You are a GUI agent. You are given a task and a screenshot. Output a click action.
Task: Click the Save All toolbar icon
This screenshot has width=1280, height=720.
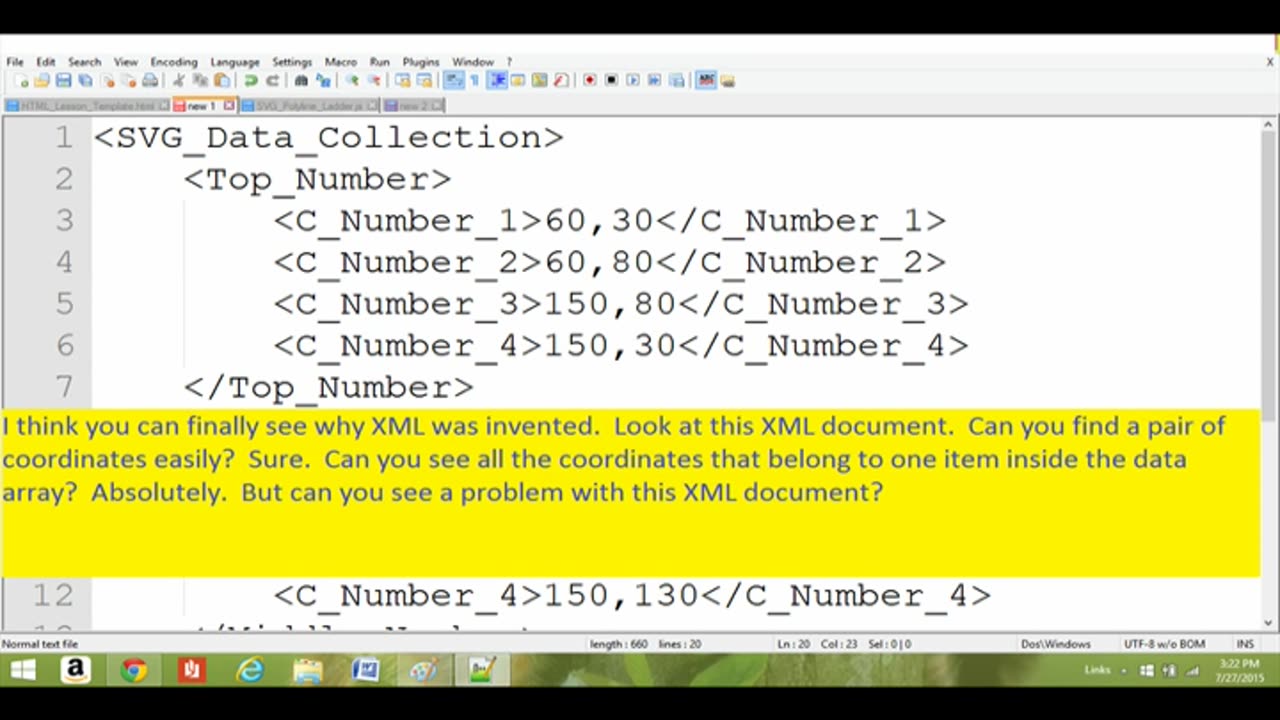85,81
